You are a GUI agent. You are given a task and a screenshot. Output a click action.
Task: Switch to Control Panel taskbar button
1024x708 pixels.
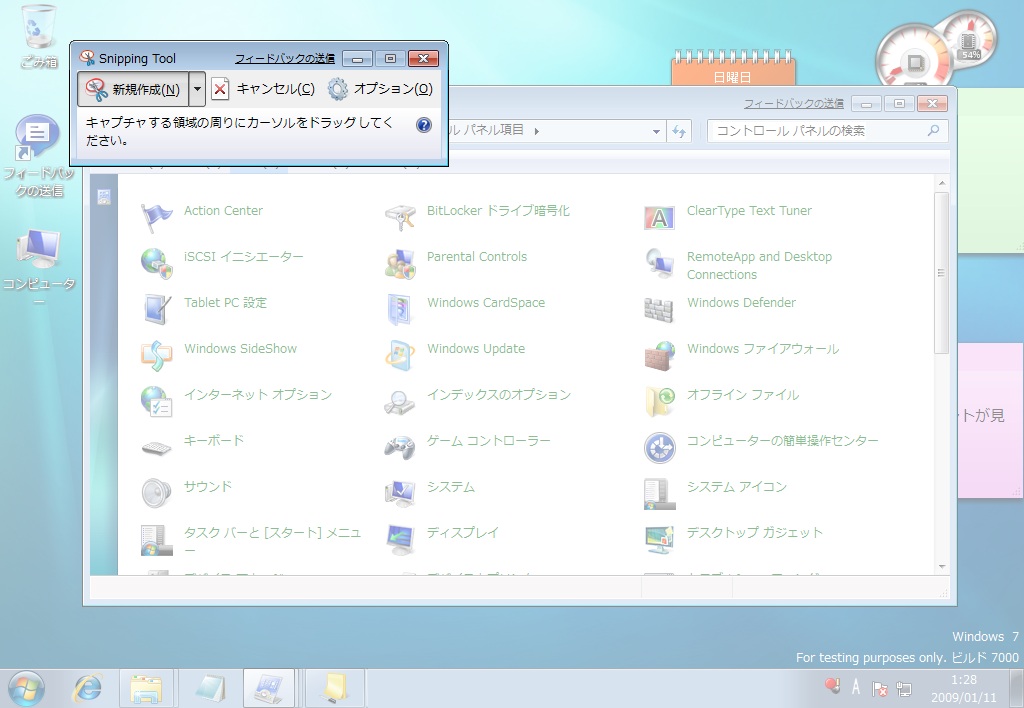click(269, 688)
